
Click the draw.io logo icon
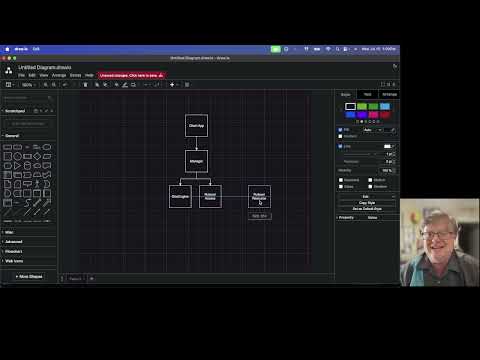tap(9, 70)
